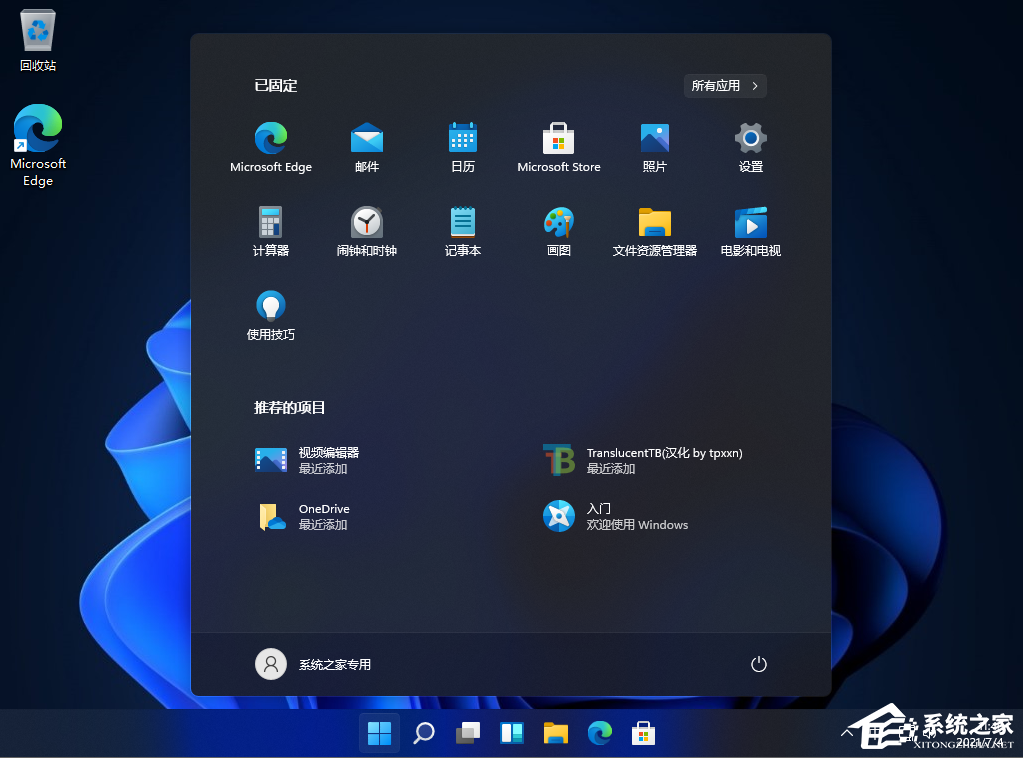Viewport: 1023px width, 758px height.
Task: Open Task View from the taskbar
Action: point(467,732)
